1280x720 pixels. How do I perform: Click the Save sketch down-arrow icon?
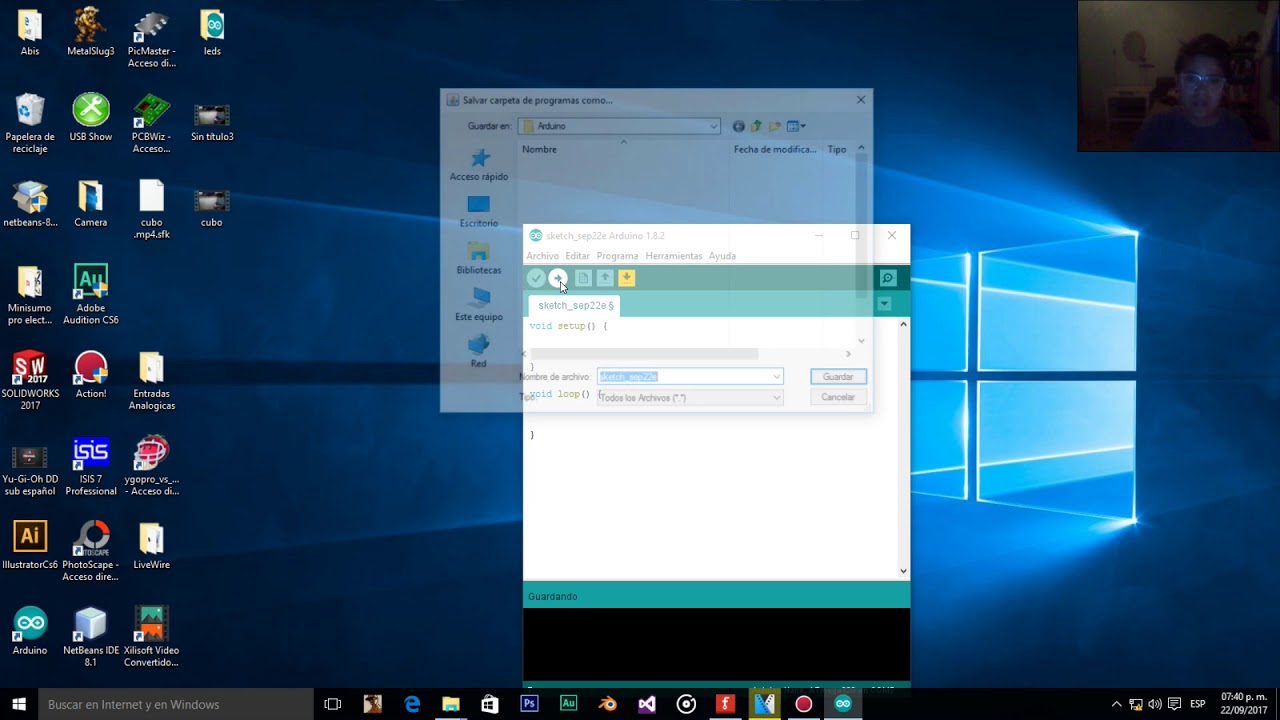tap(627, 278)
